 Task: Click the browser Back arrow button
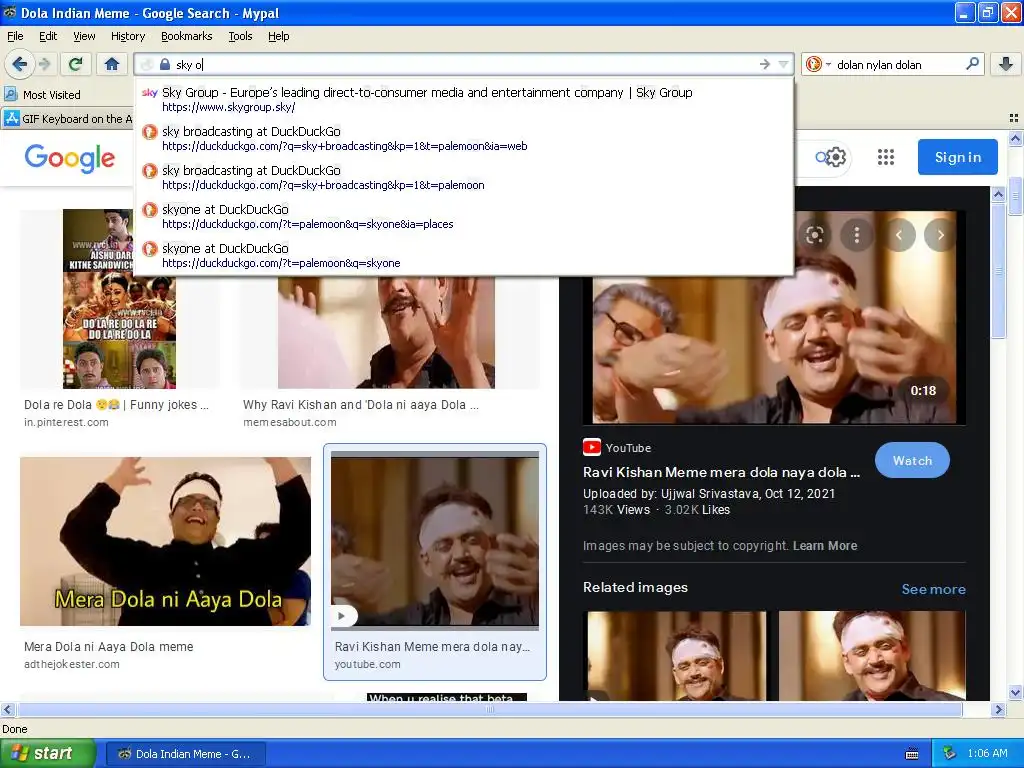pos(19,64)
